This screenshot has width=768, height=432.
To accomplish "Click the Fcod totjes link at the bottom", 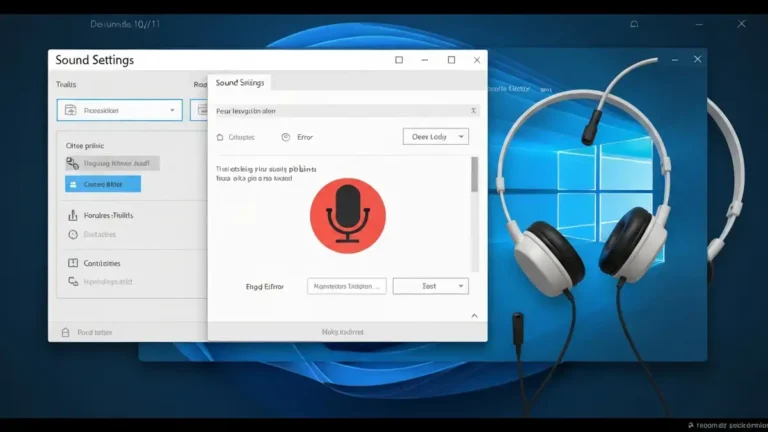I will 95,332.
